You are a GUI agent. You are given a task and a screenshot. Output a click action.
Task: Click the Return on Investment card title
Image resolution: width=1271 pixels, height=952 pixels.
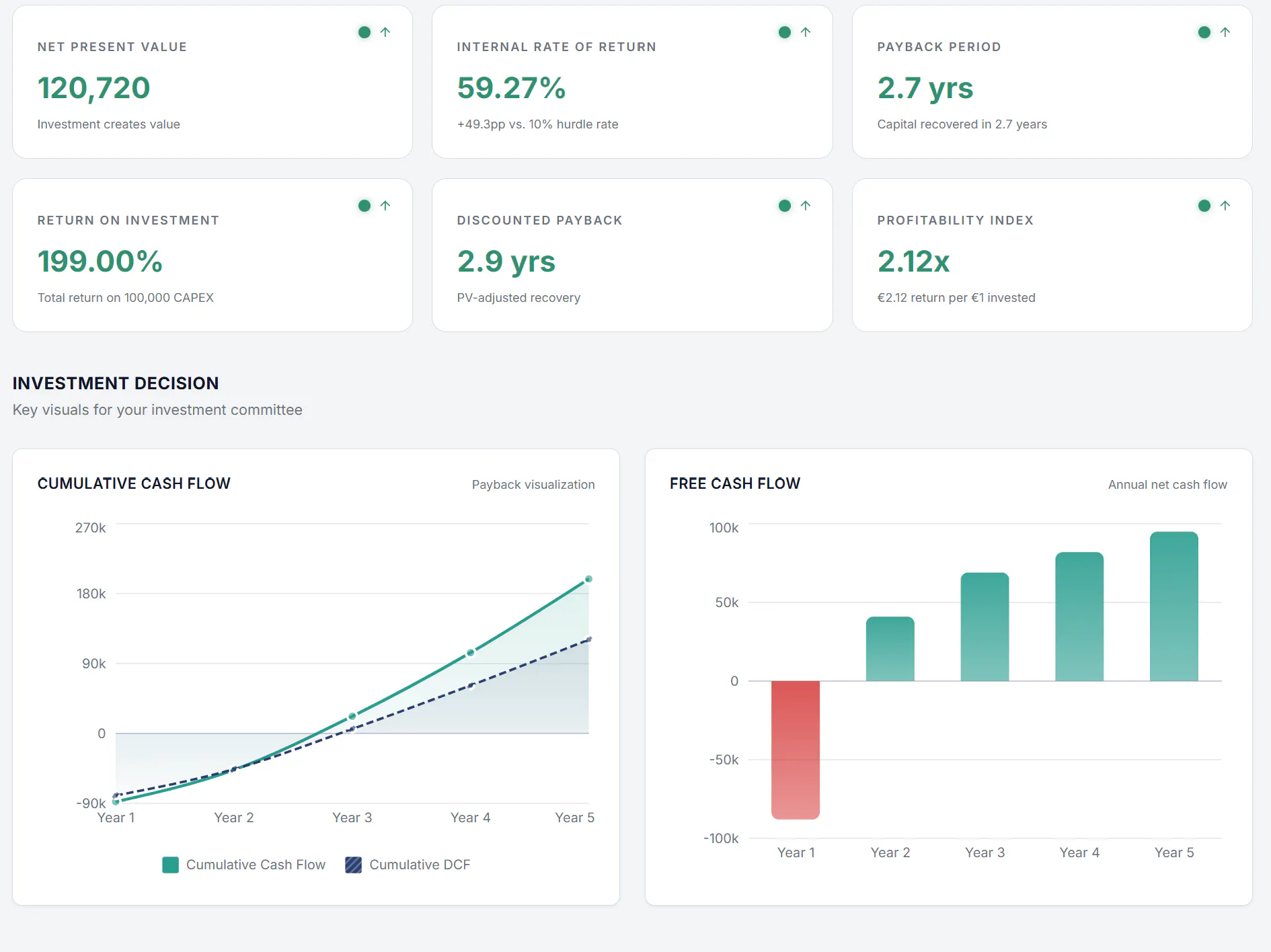coord(128,221)
